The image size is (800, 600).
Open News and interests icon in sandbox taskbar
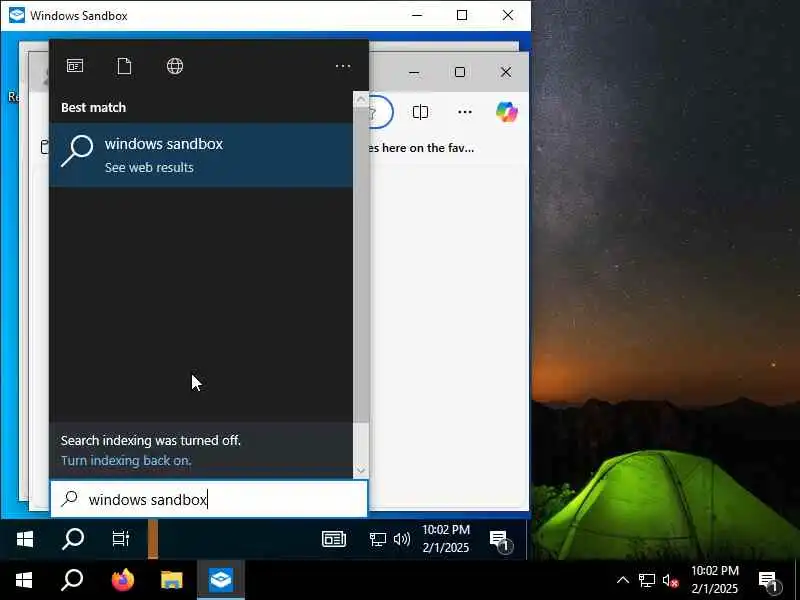point(334,539)
